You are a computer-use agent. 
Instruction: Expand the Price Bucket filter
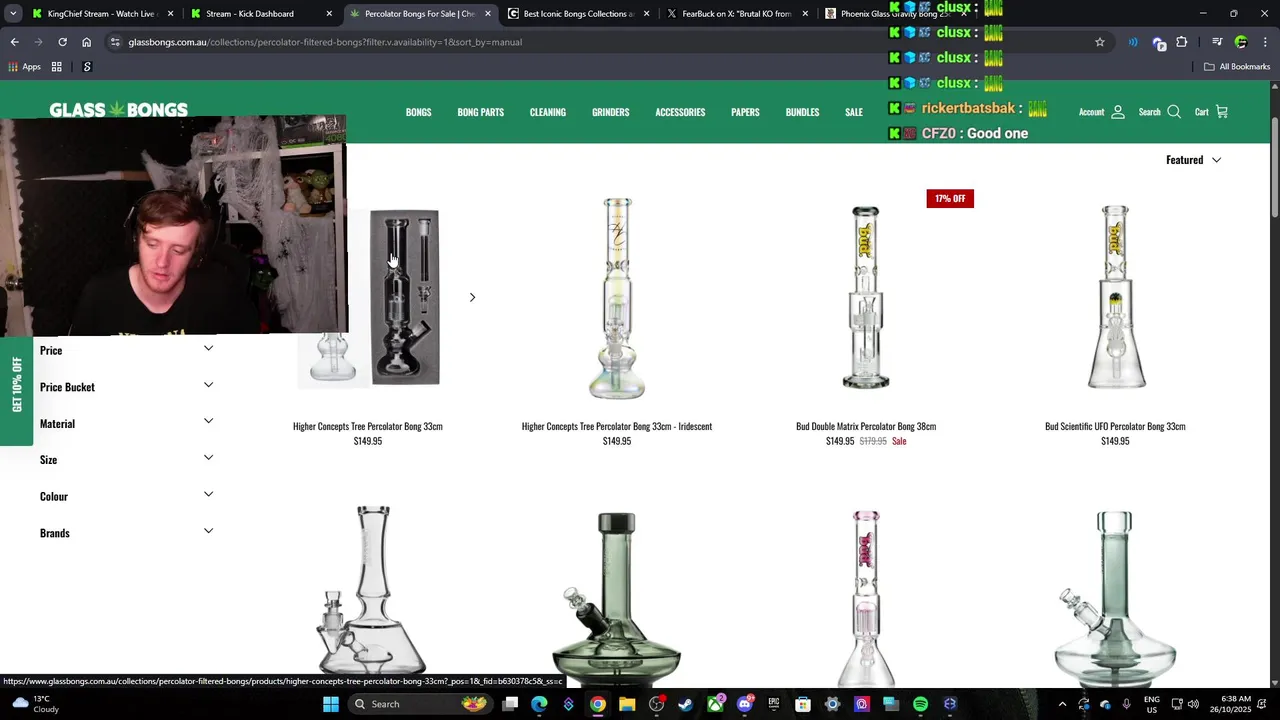(126, 387)
